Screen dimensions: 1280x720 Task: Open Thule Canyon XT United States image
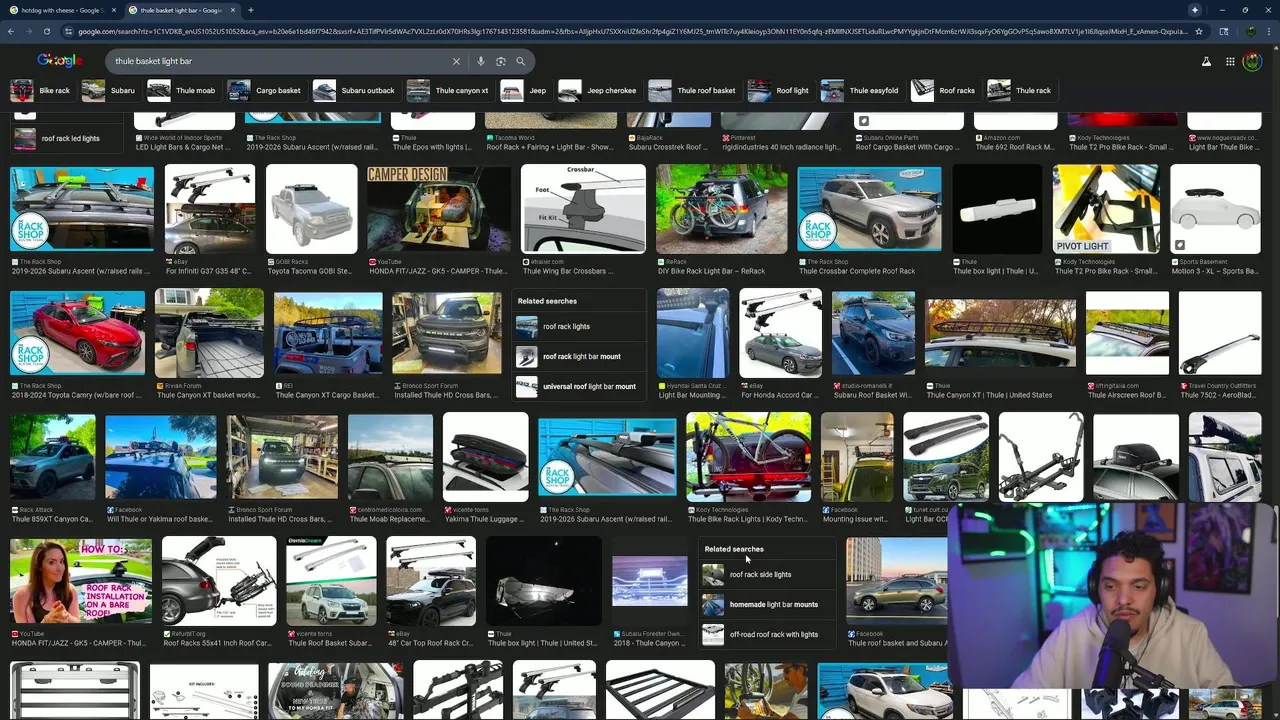click(1000, 333)
